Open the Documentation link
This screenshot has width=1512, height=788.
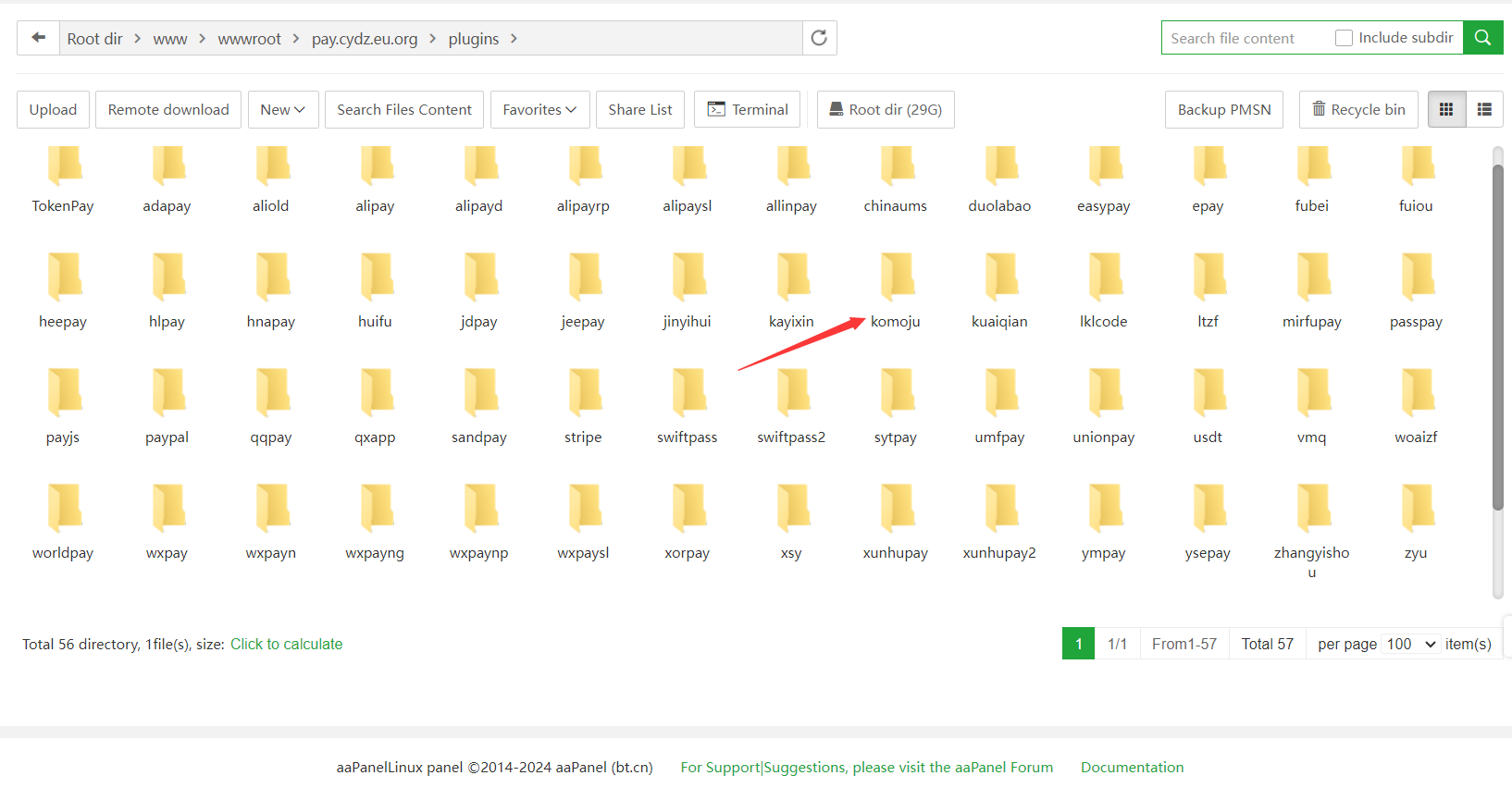pyautogui.click(x=1132, y=767)
